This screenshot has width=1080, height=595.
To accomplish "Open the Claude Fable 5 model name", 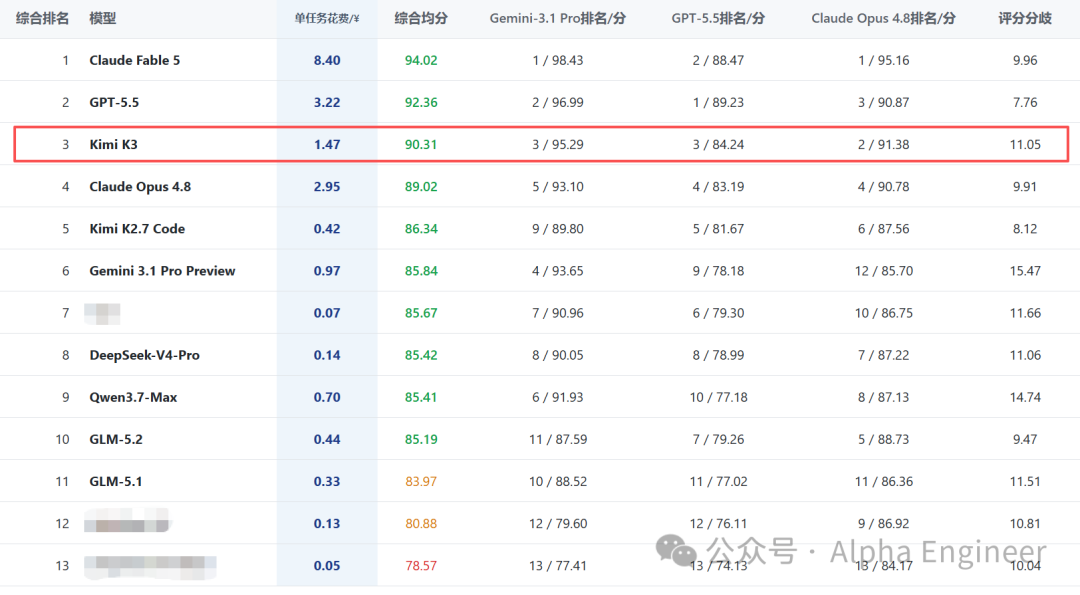I will [134, 61].
